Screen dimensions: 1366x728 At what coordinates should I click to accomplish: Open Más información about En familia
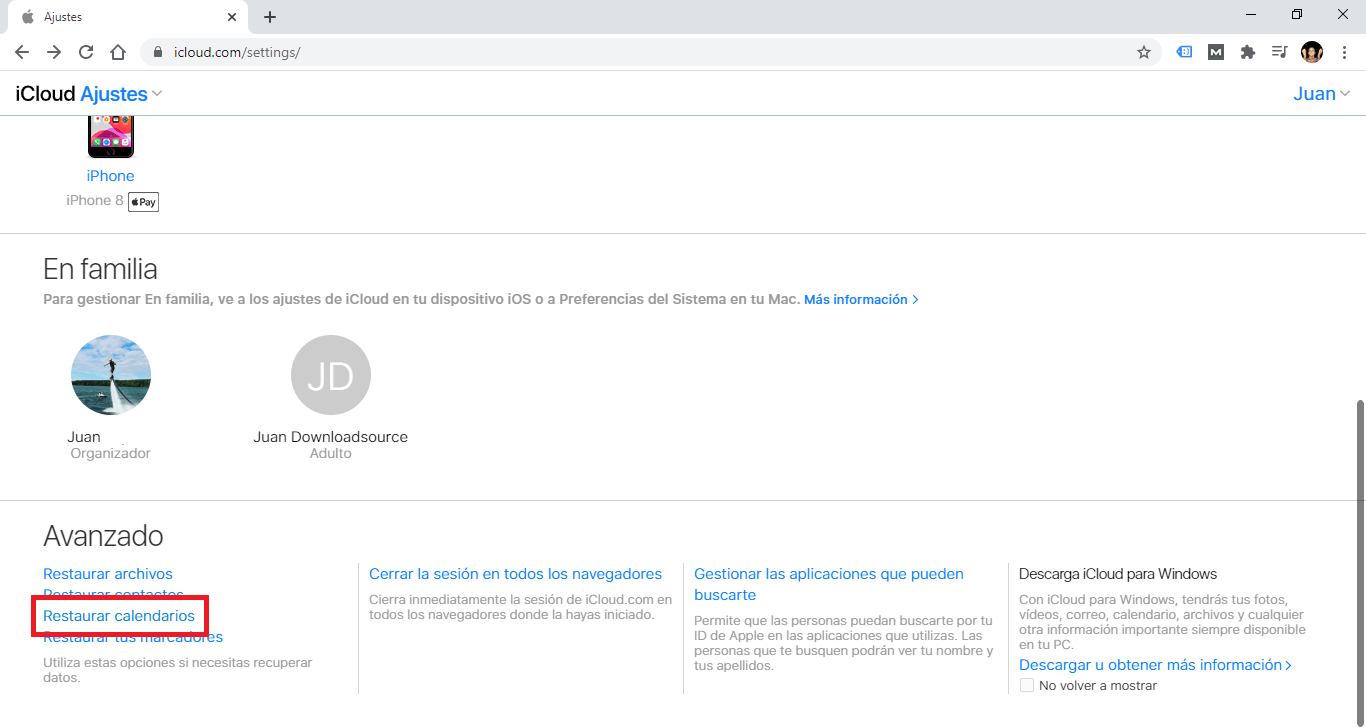tap(861, 299)
